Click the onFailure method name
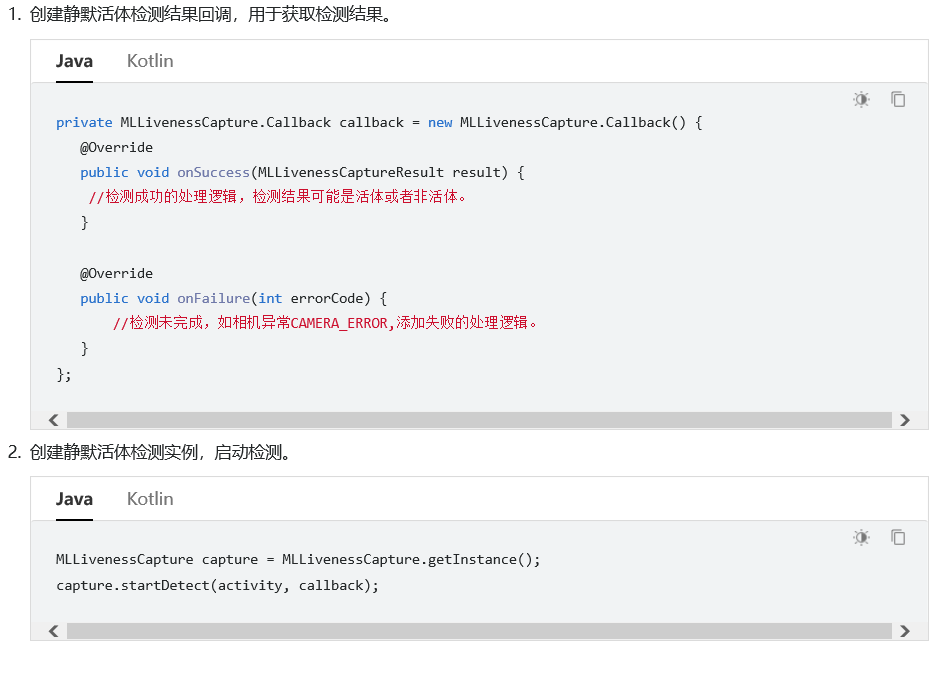Image resolution: width=933 pixels, height=675 pixels. point(214,299)
